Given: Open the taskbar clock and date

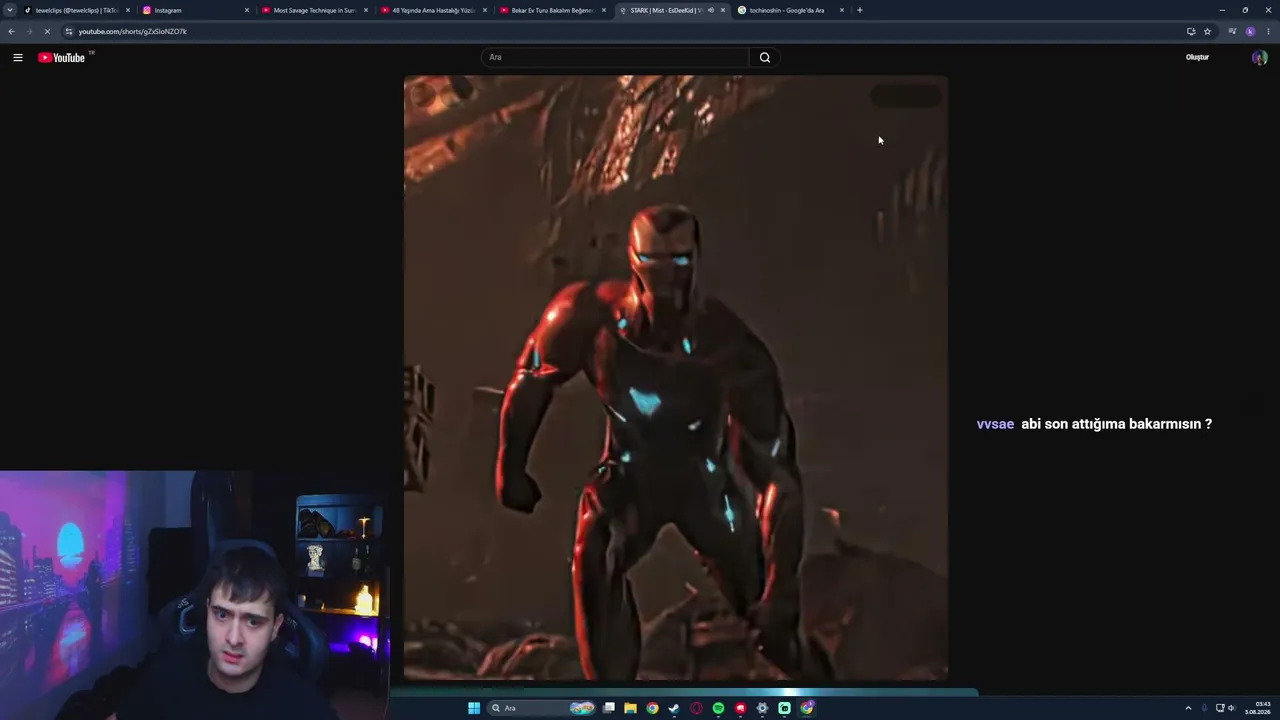Looking at the screenshot, I should pos(1257,708).
